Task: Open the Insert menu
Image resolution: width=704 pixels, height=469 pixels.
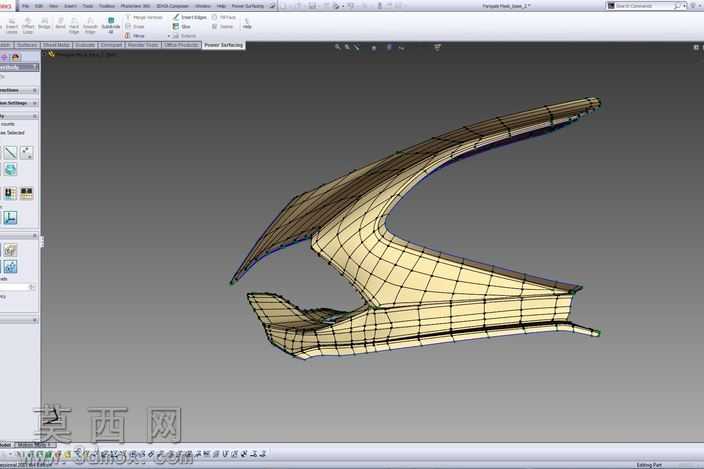Action: pyautogui.click(x=70, y=6)
